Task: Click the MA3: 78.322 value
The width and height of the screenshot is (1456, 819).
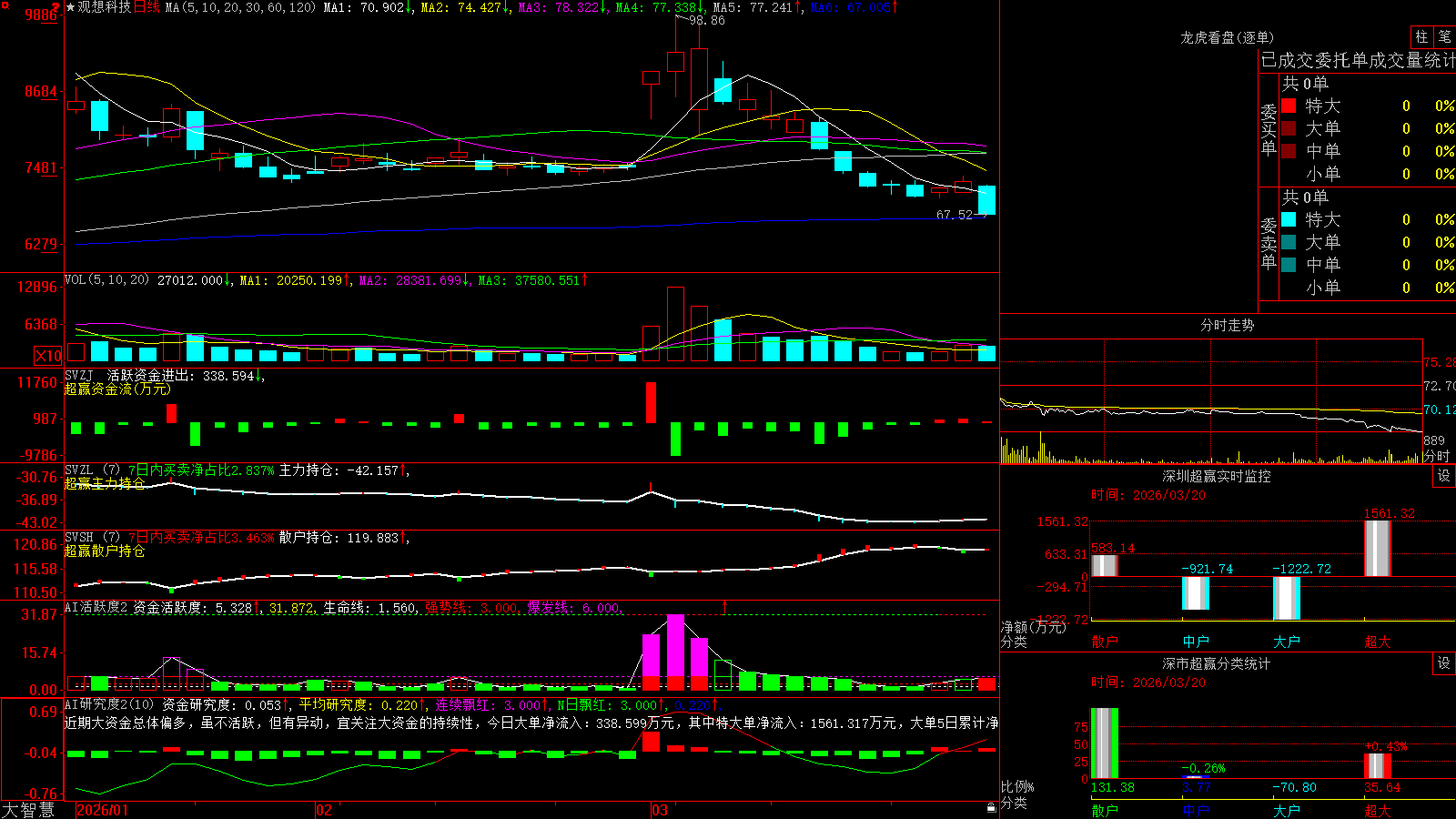Action: pos(563,7)
